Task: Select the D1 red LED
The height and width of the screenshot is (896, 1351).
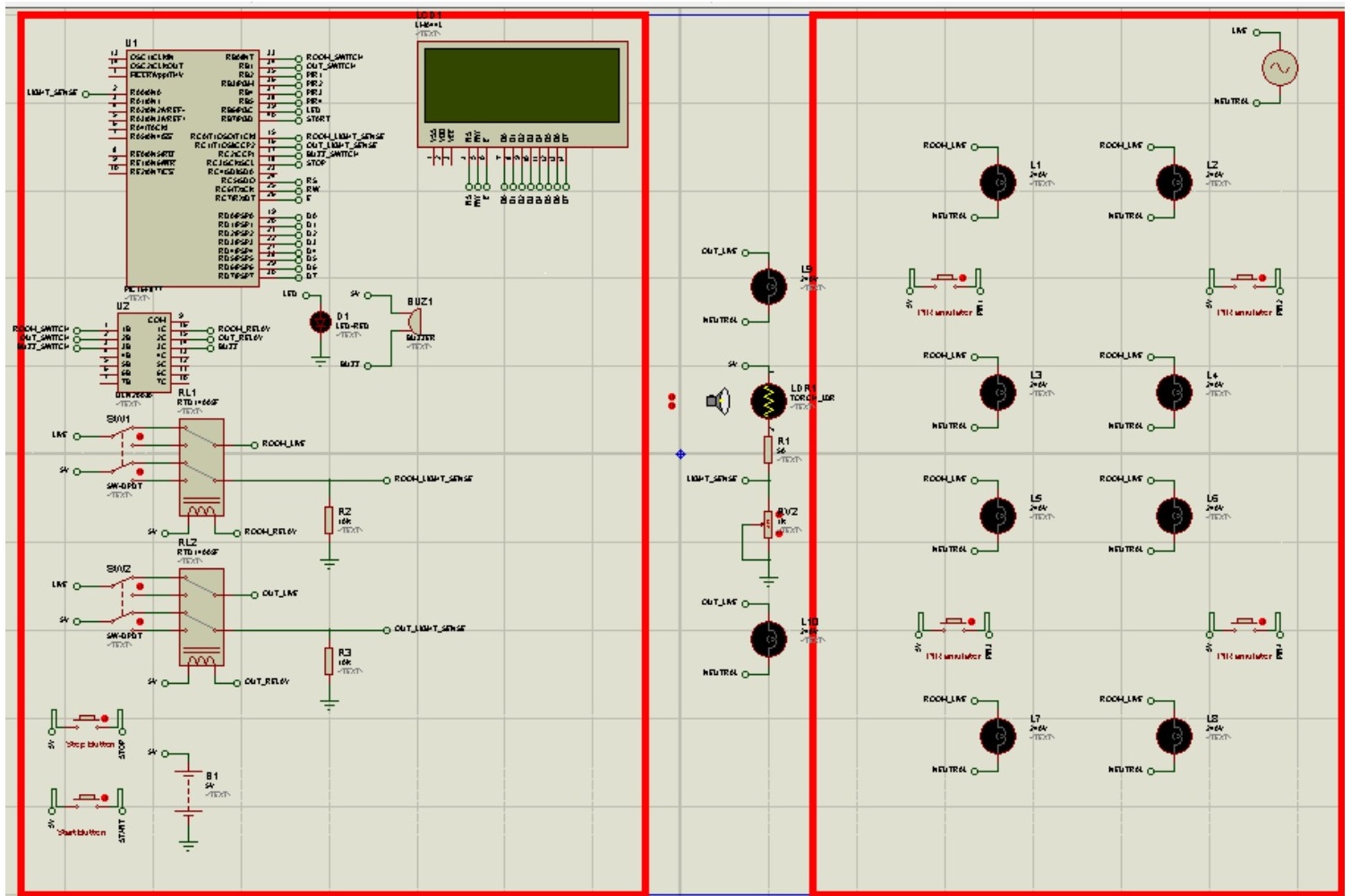Action: tap(320, 321)
